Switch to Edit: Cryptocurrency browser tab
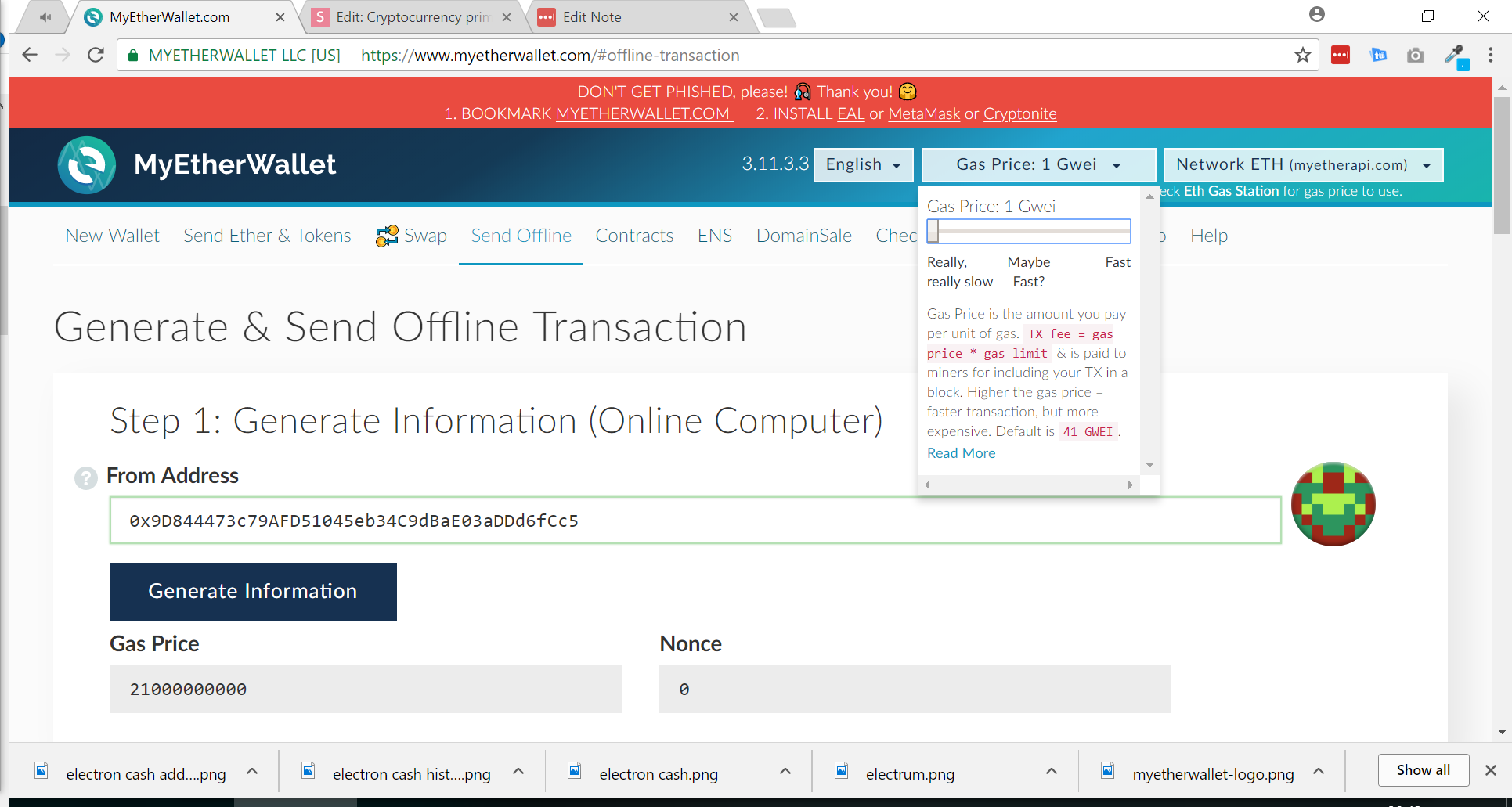This screenshot has height=807, width=1512. pyautogui.click(x=411, y=17)
